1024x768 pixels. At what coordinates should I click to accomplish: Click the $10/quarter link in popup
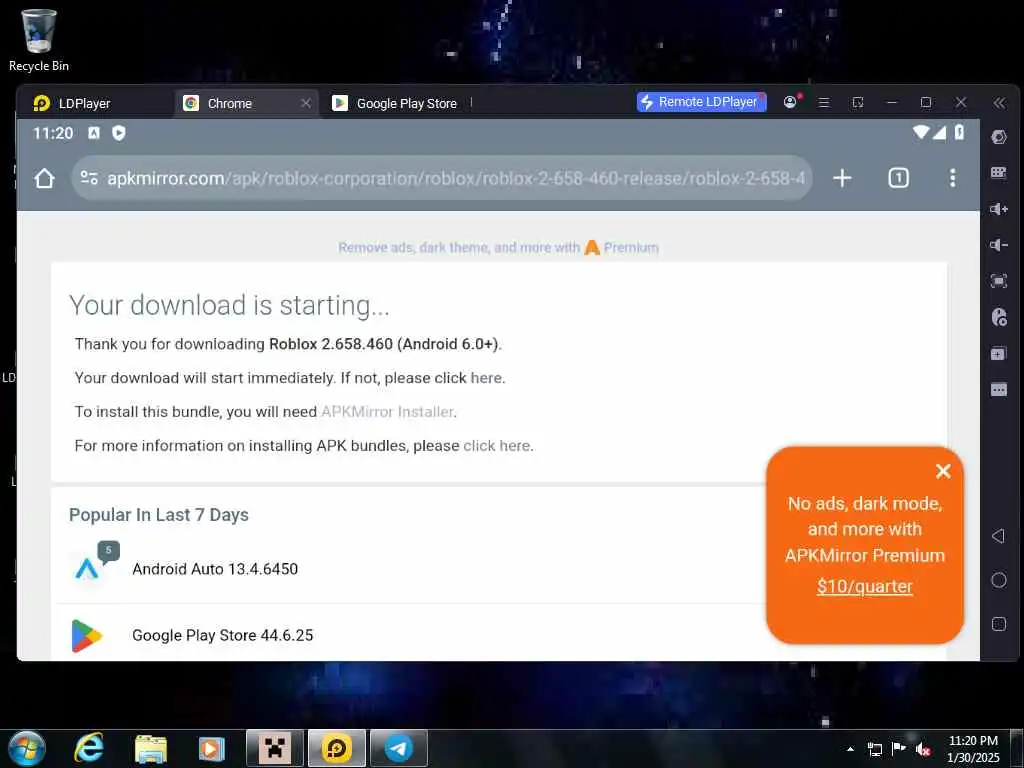865,586
